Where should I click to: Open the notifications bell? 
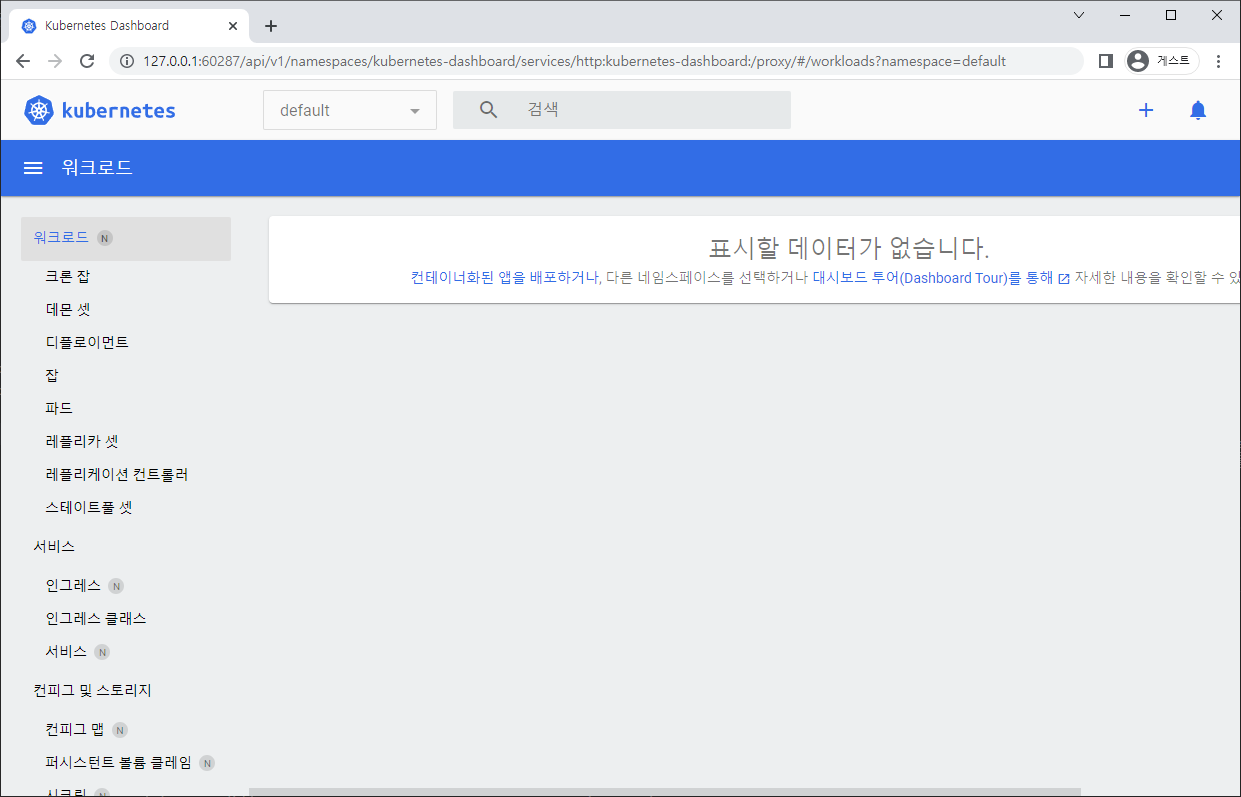[1197, 110]
